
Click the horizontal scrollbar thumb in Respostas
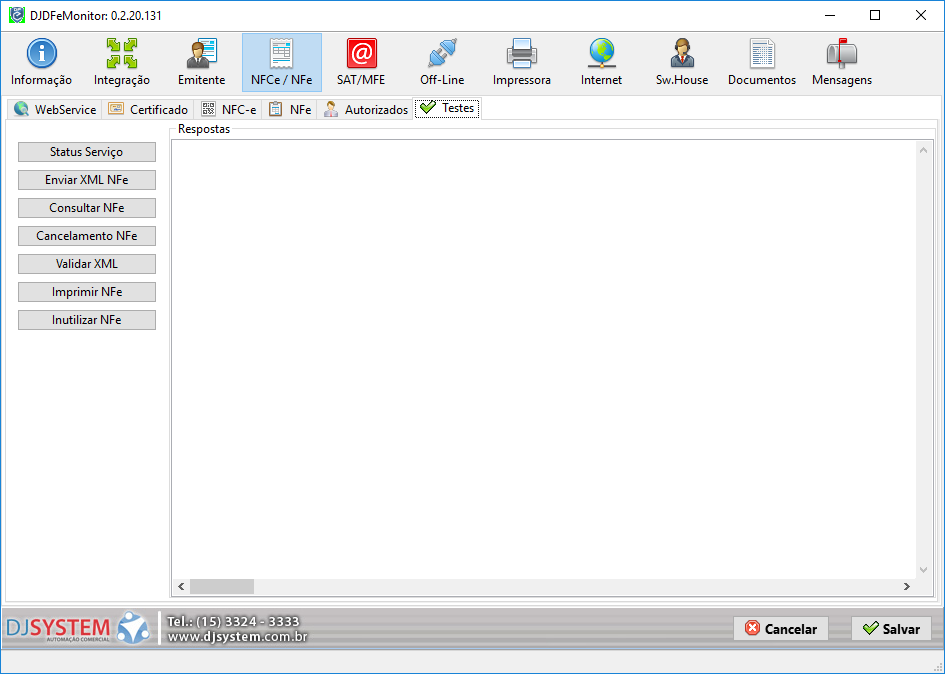(x=222, y=586)
